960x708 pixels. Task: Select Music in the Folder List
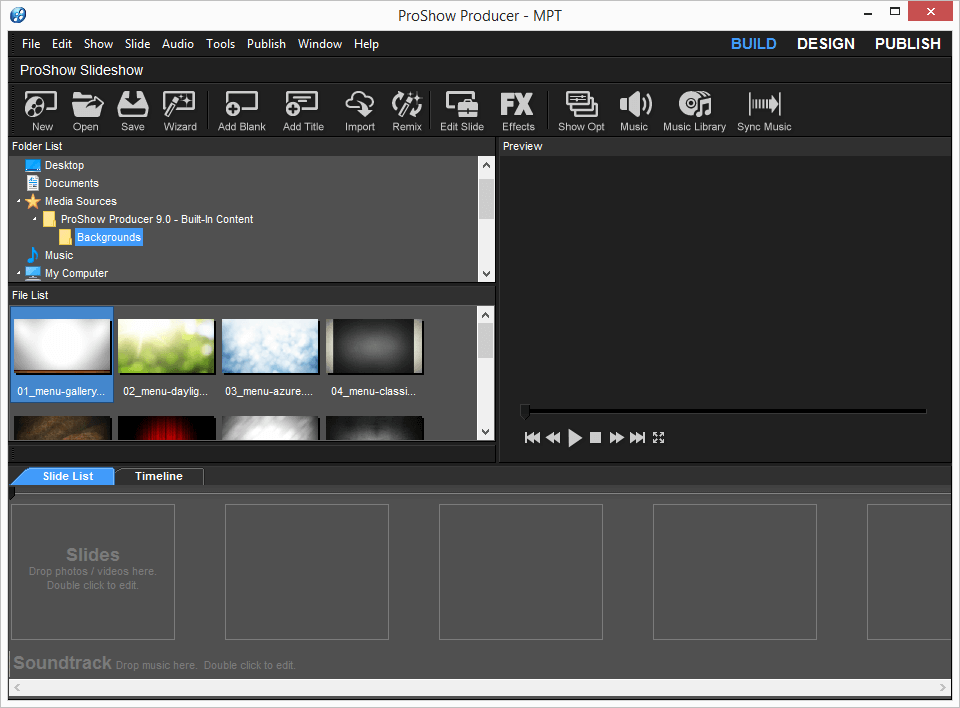(x=59, y=255)
